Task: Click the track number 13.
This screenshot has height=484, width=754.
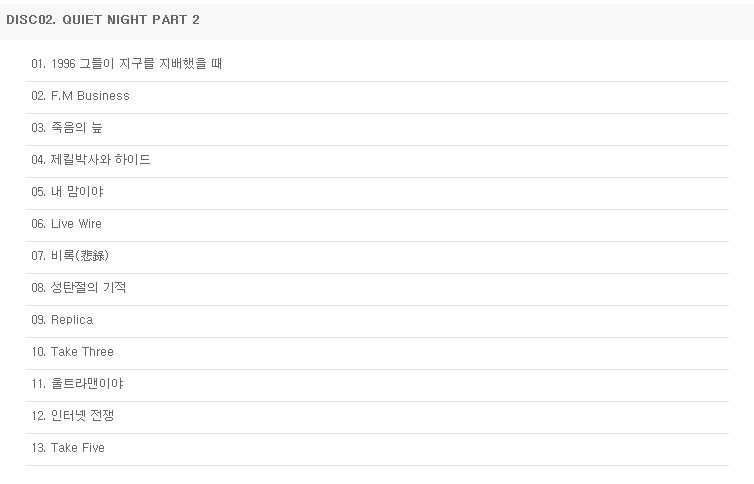Action: (38, 447)
